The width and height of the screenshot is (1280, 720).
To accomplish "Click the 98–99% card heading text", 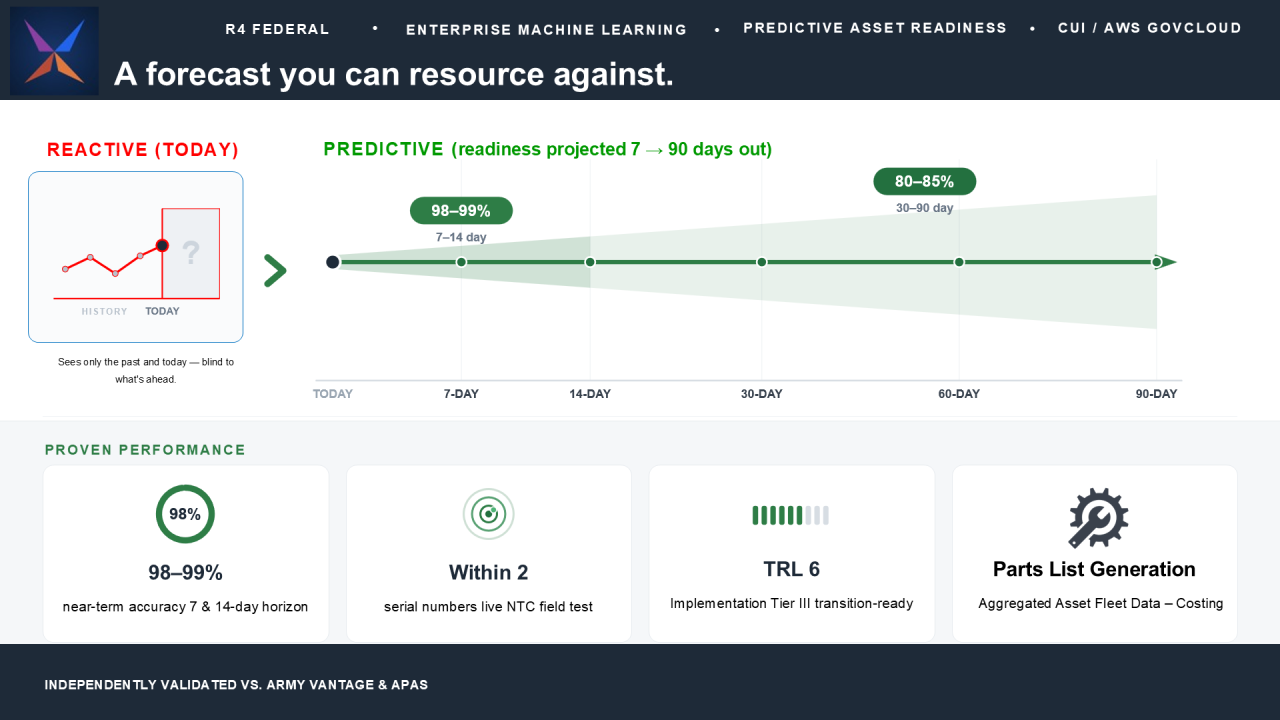I will 185,573.
